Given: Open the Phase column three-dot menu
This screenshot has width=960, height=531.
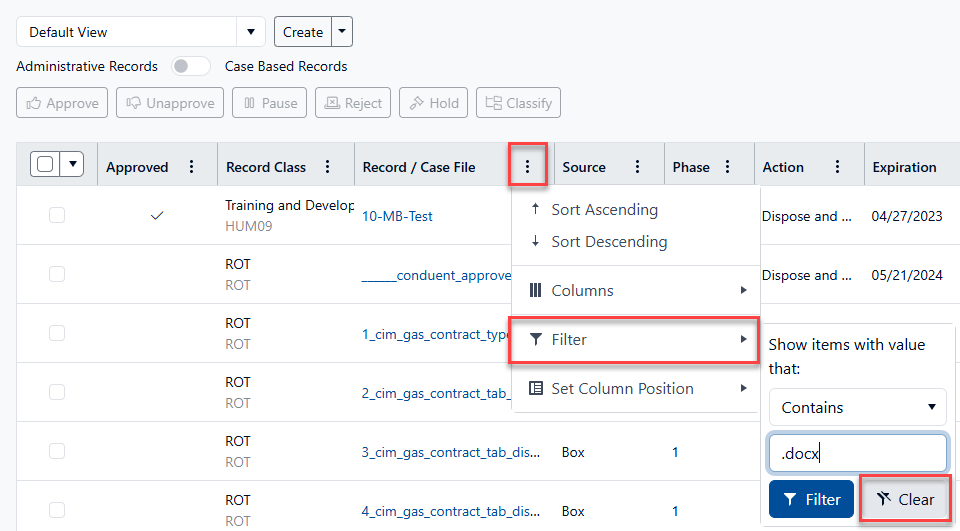Looking at the screenshot, I should click(727, 167).
